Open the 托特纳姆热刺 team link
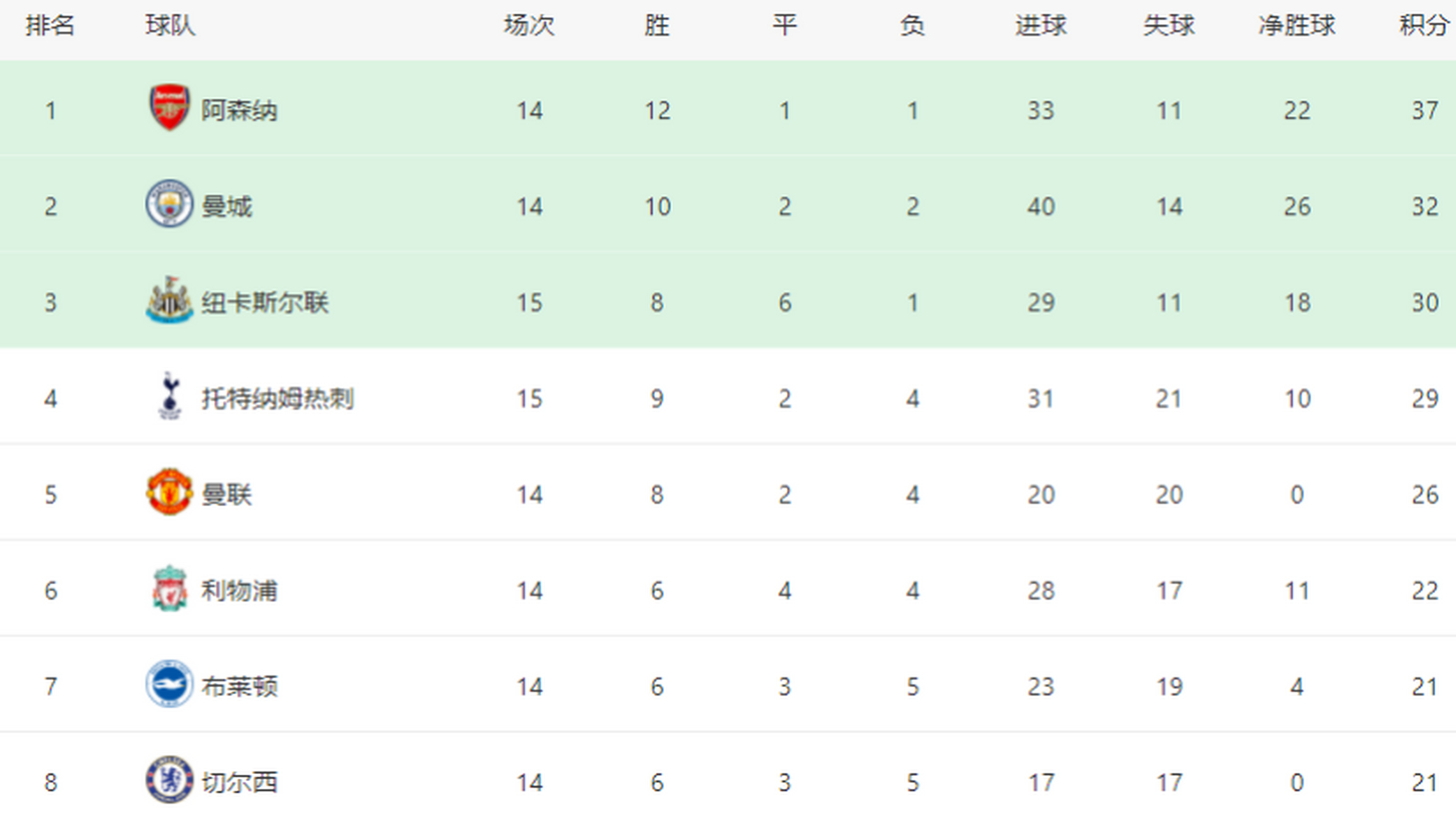 [277, 399]
